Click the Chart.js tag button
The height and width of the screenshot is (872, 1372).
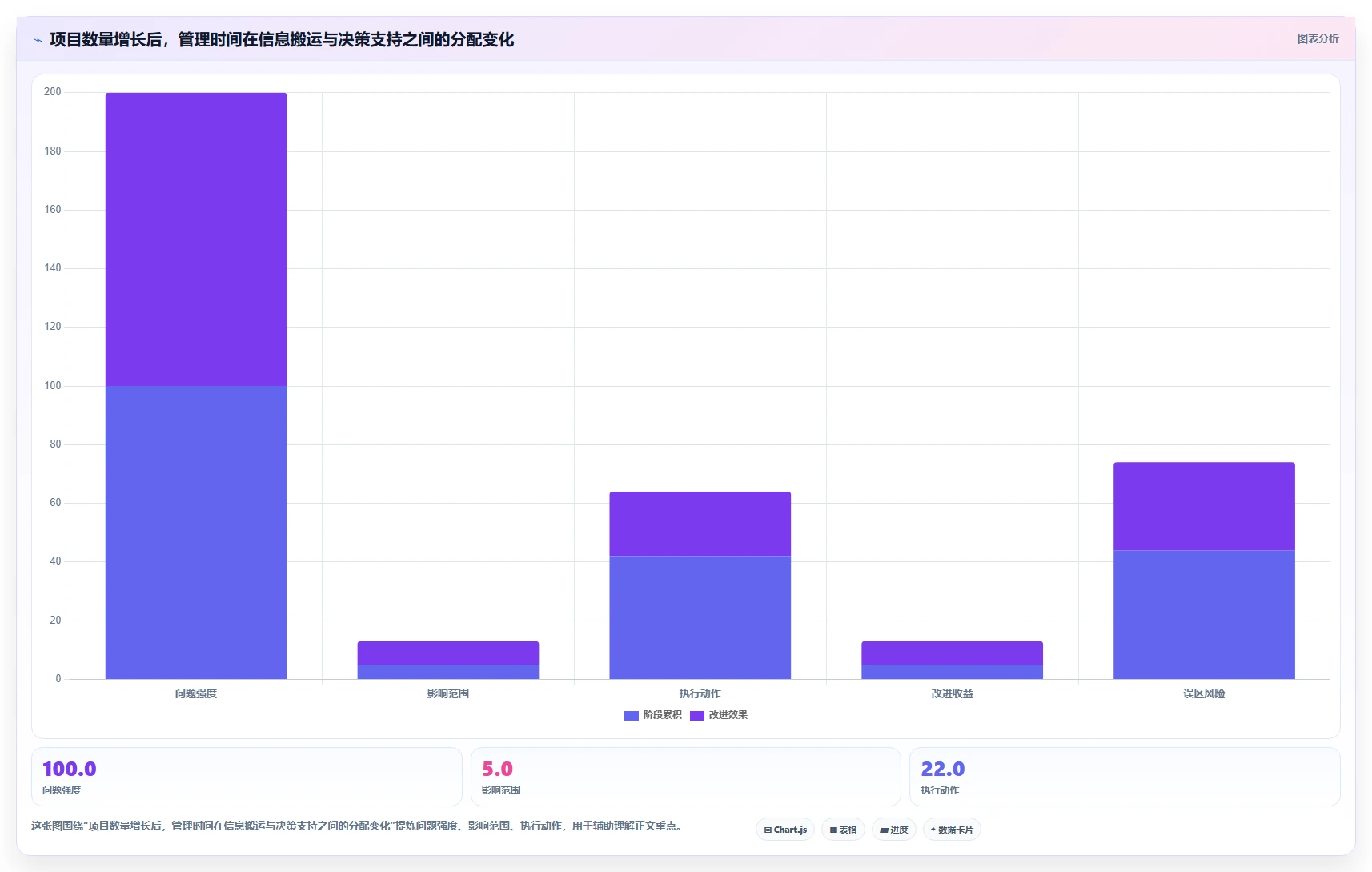pos(785,830)
